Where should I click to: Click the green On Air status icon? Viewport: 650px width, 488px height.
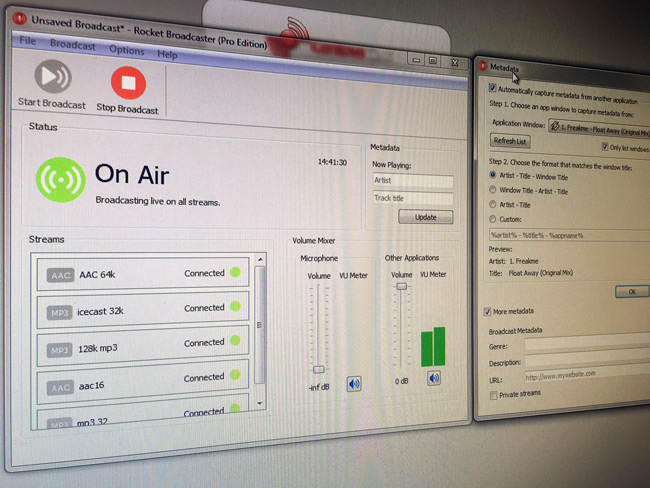click(61, 180)
